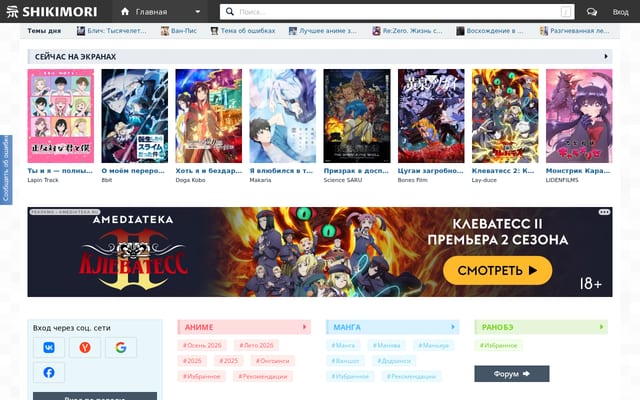
Task: Click the Doga Kobo studio name
Action: click(x=190, y=180)
